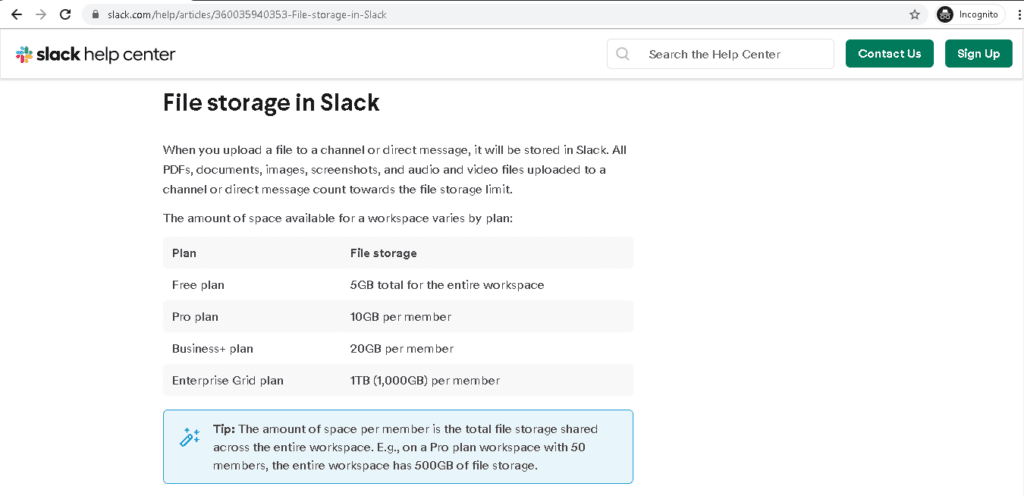Click the bold Tip: label

225,429
